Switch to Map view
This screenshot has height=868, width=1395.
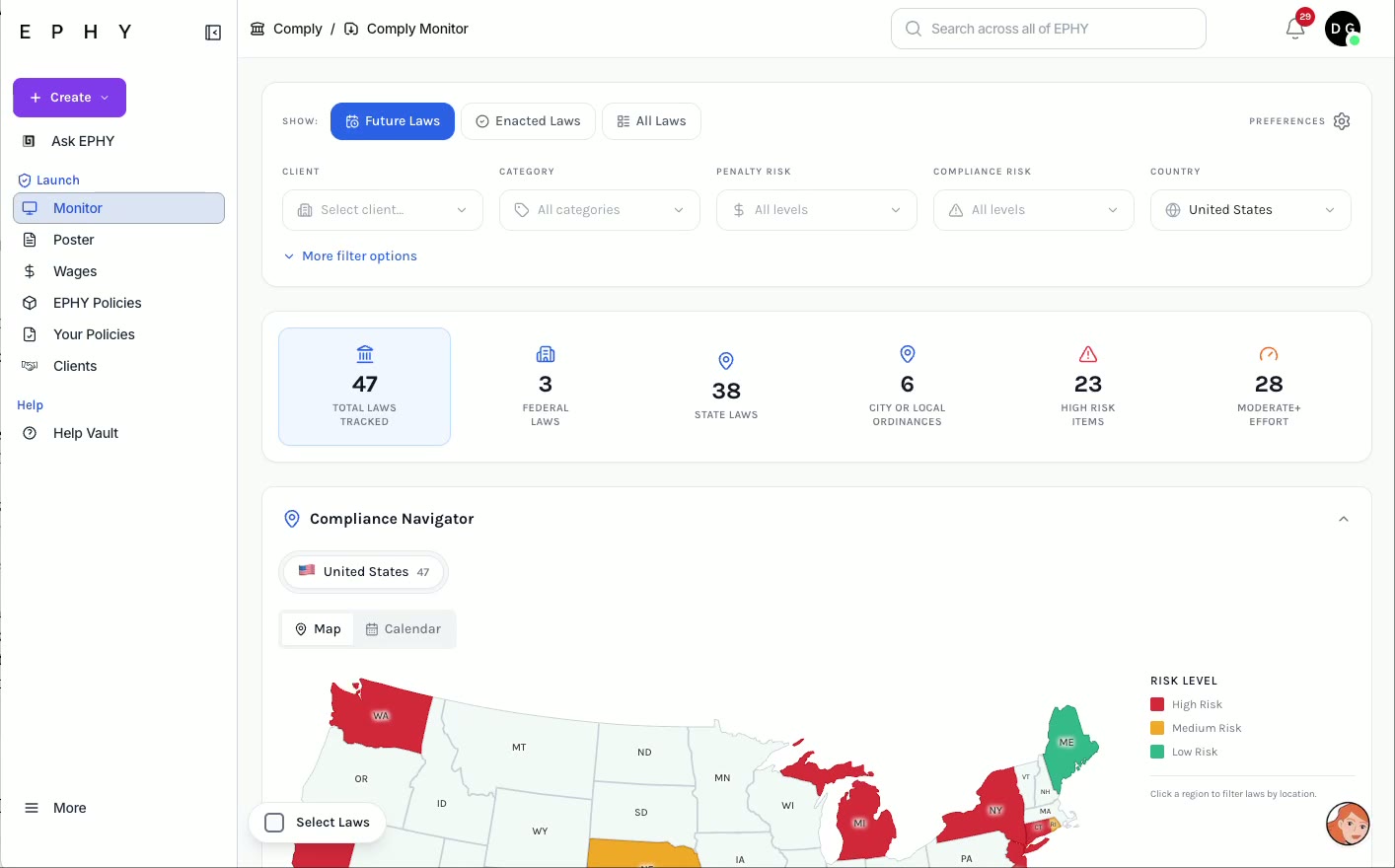(318, 629)
